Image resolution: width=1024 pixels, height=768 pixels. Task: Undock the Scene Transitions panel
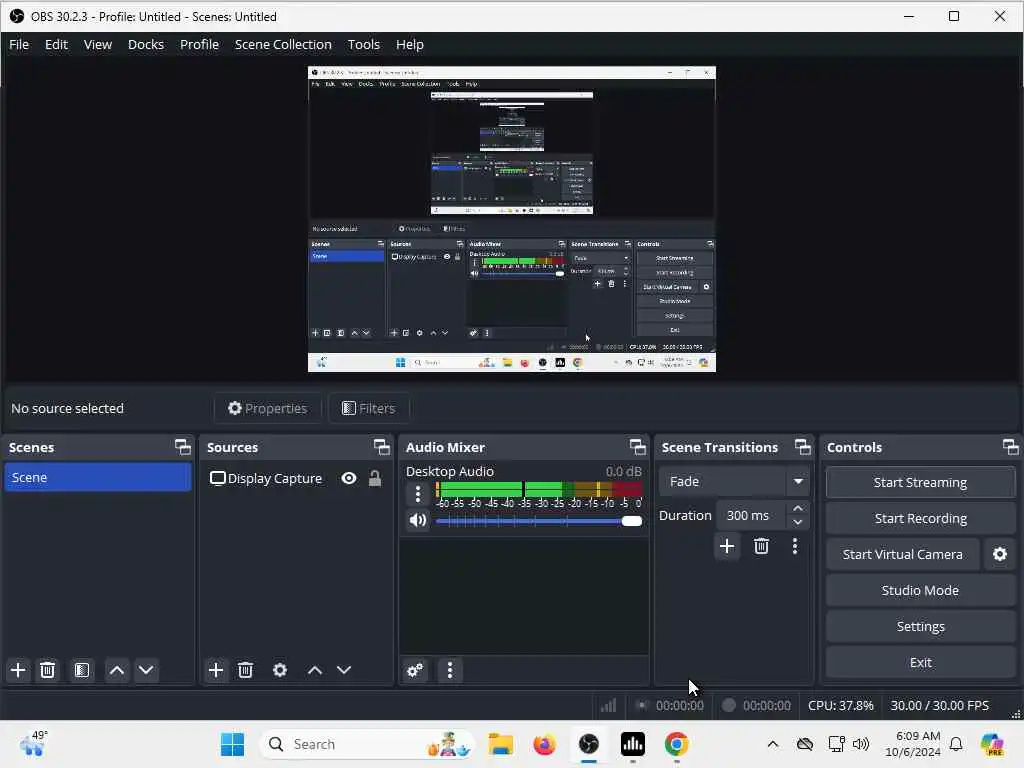(803, 447)
